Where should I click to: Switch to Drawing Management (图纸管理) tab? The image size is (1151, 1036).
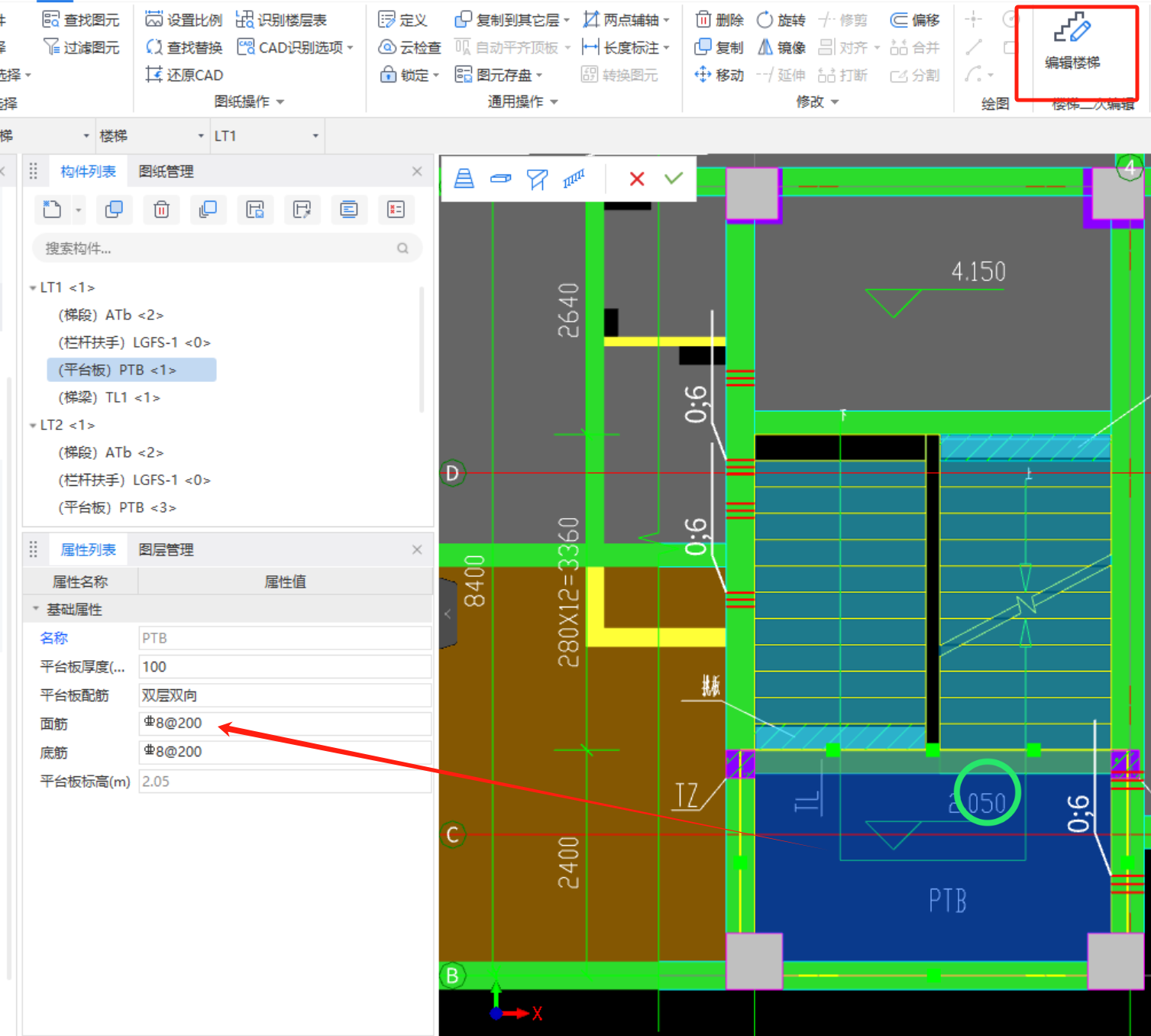click(166, 171)
